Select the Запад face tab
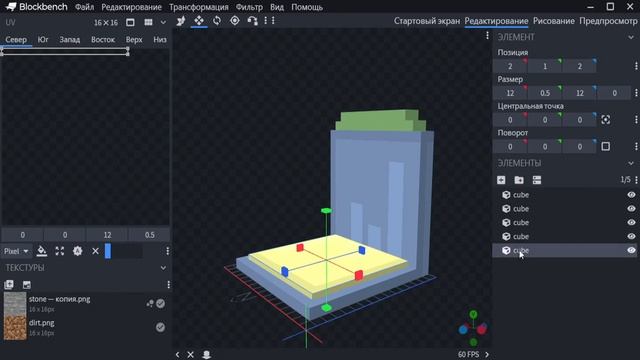This screenshot has height=360, width=640. click(70, 40)
